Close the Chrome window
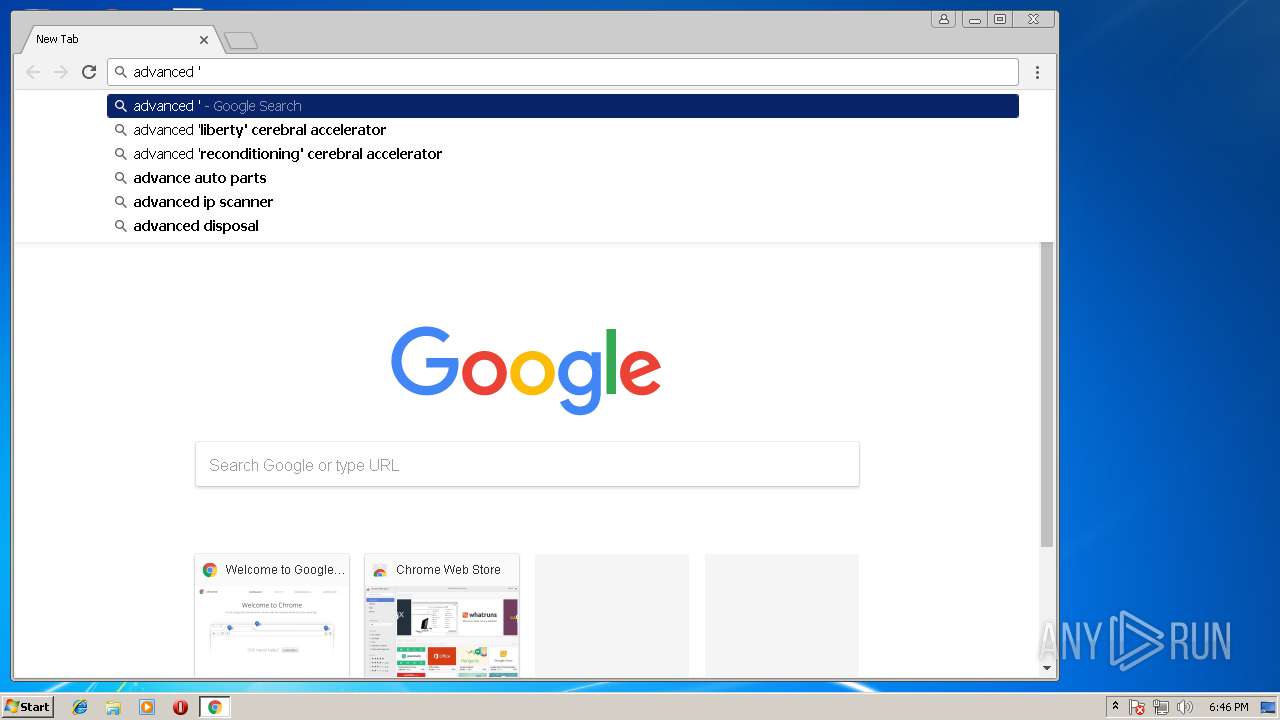Viewport: 1280px width, 720px height. coord(1034,19)
